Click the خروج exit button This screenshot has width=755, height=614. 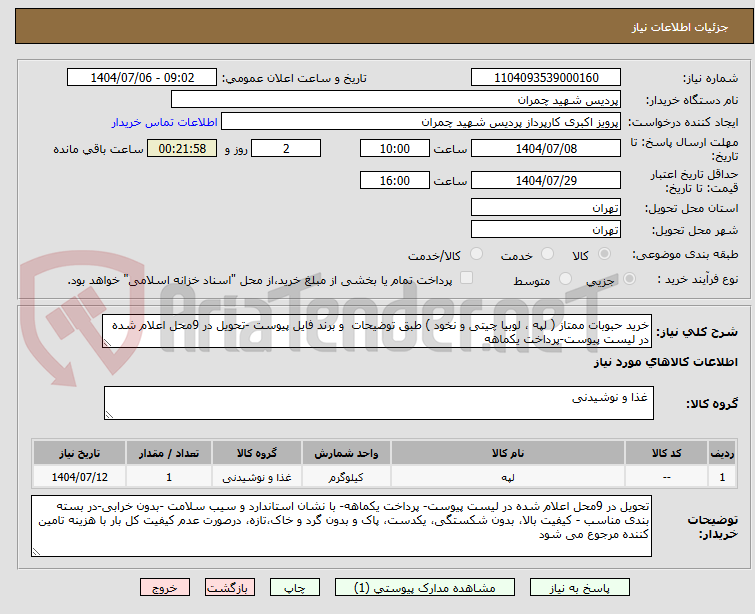coord(165,588)
